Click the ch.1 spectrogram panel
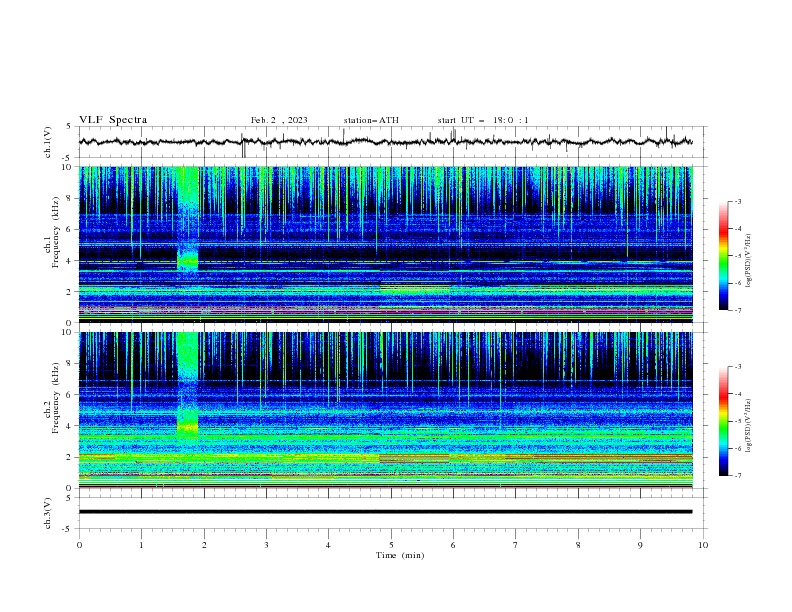 tap(385, 244)
